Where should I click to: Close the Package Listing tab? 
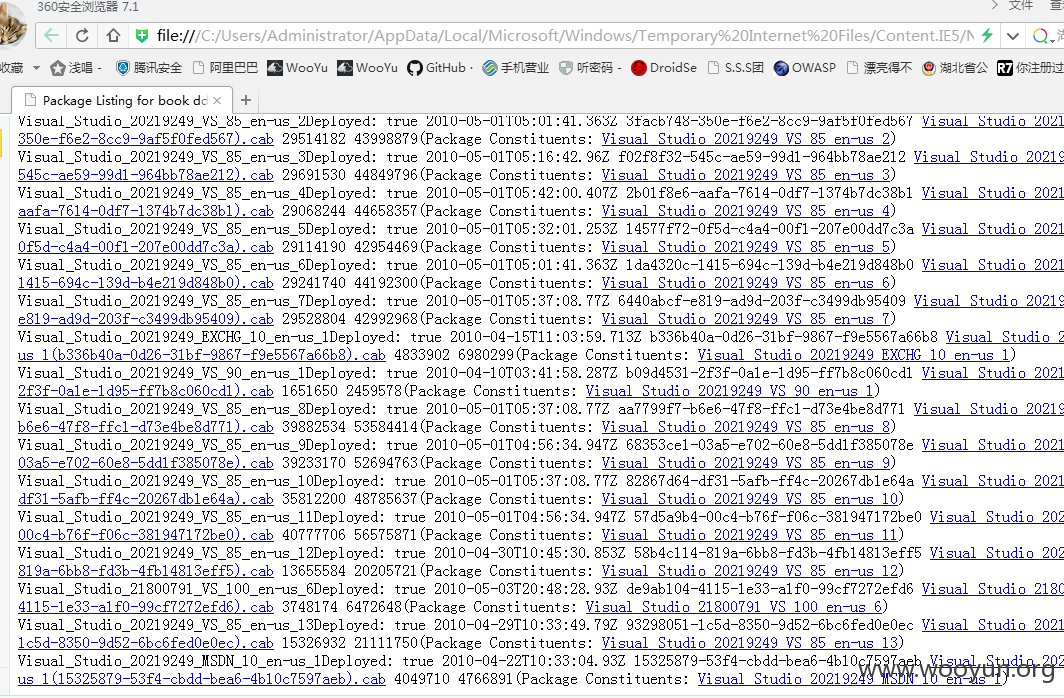click(217, 100)
